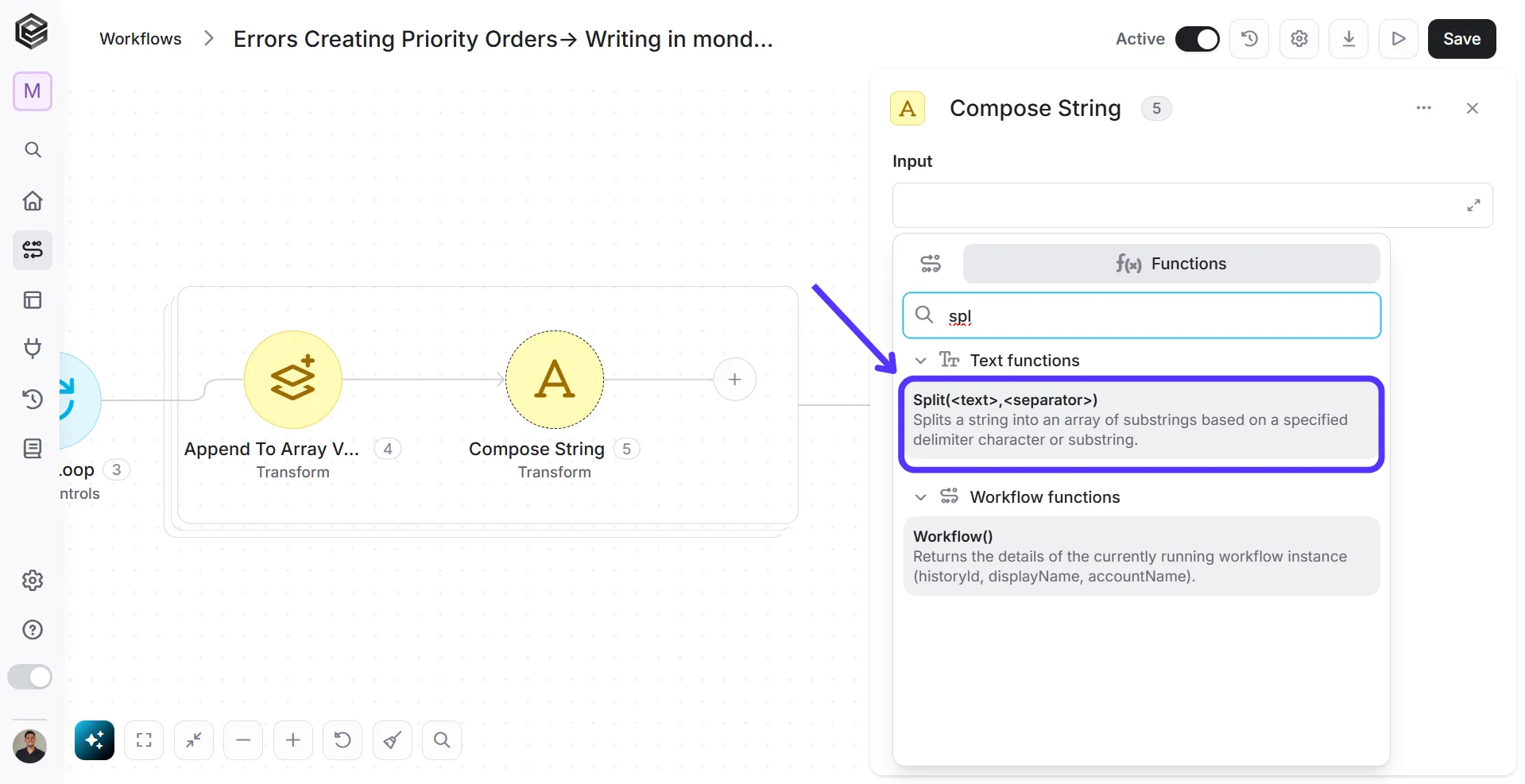Toggle the sidebar switch above the avatar

tap(30, 677)
